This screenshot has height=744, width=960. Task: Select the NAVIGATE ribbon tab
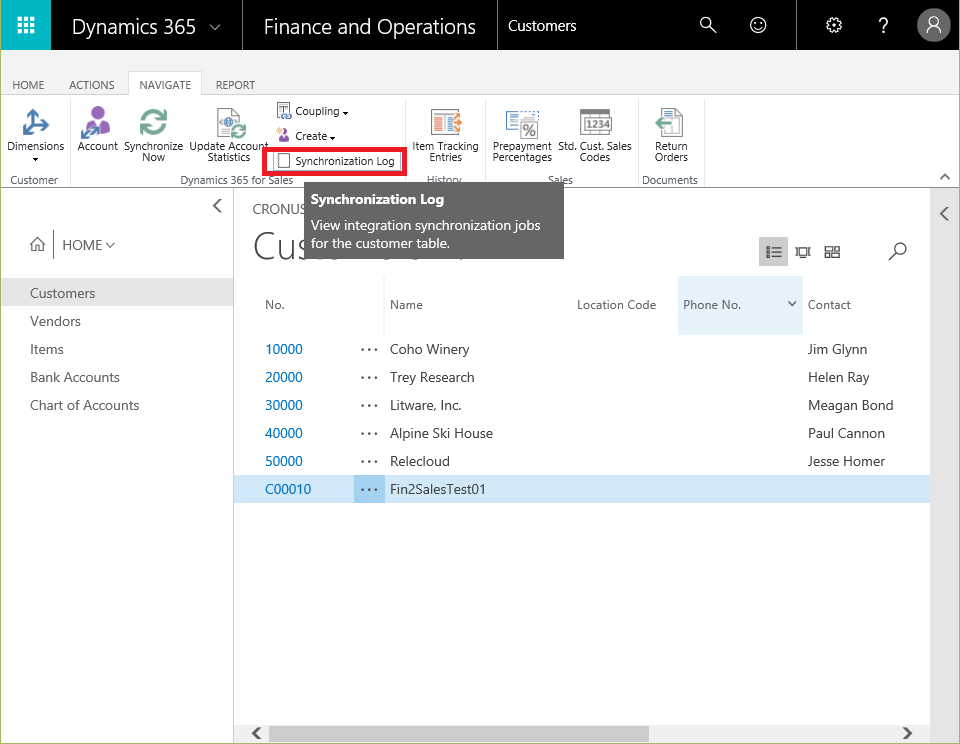tap(165, 85)
